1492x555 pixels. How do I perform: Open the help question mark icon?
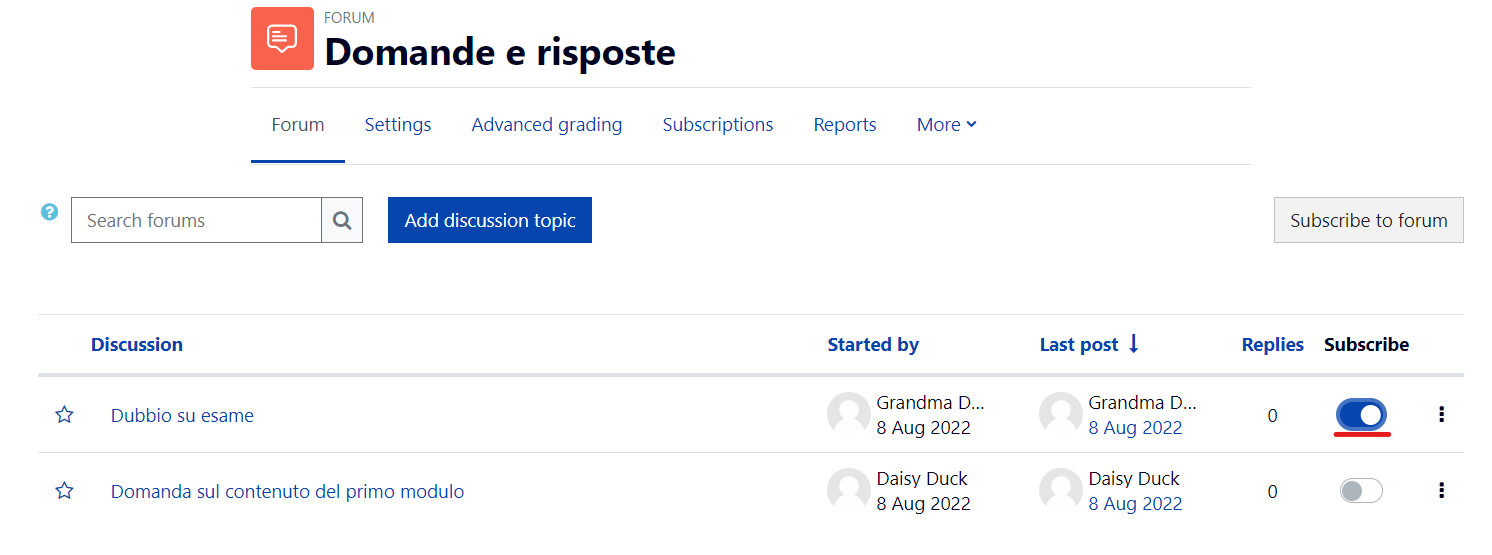(x=49, y=212)
